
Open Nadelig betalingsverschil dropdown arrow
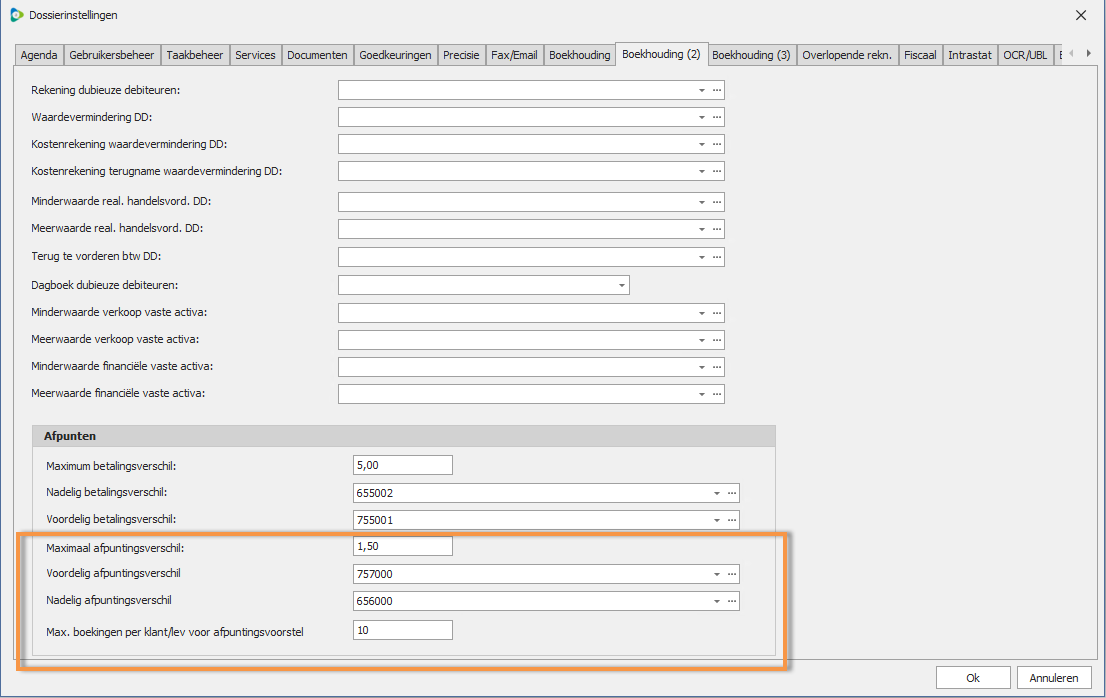(717, 493)
